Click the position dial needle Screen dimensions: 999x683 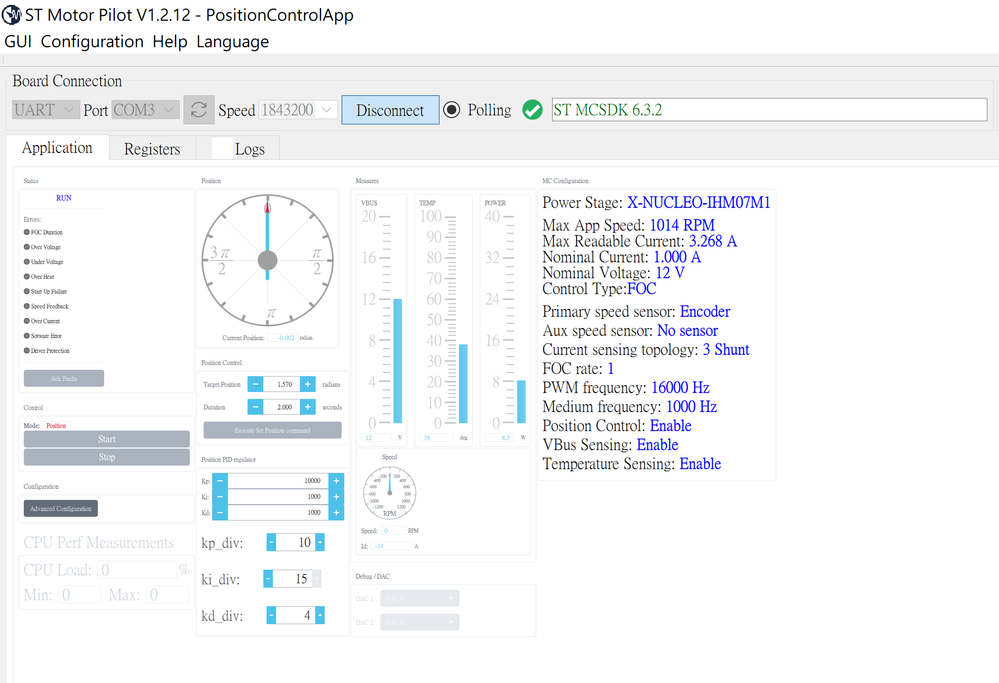268,239
